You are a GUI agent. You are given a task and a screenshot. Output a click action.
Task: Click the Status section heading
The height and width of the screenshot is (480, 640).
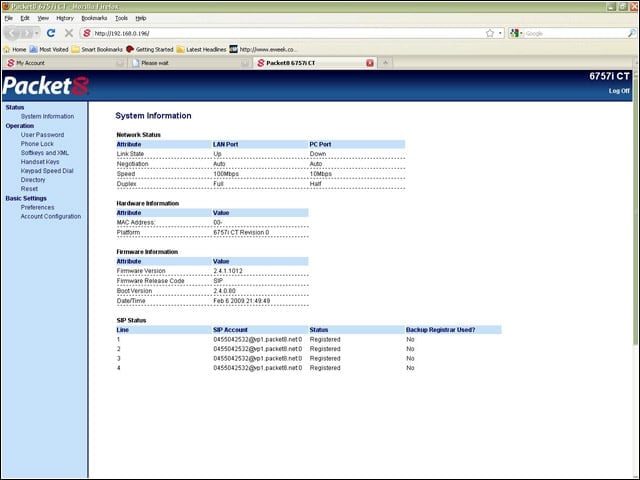pos(15,107)
